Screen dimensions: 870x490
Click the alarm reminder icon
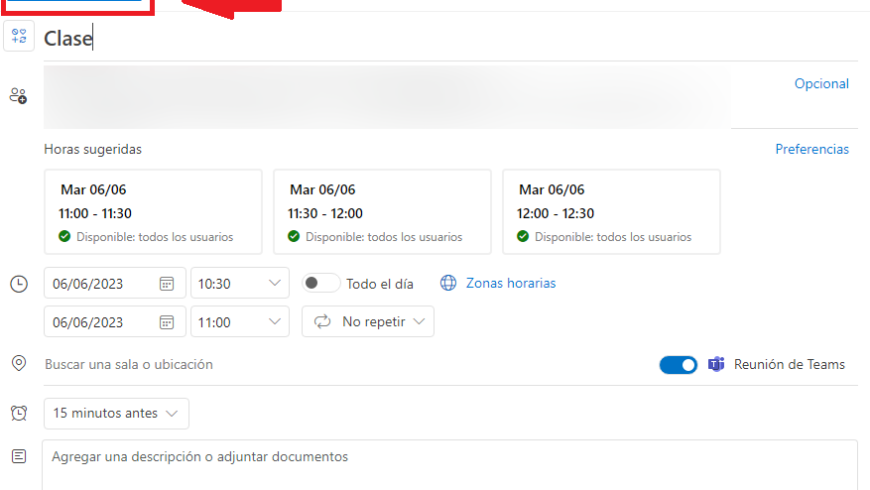(19, 413)
